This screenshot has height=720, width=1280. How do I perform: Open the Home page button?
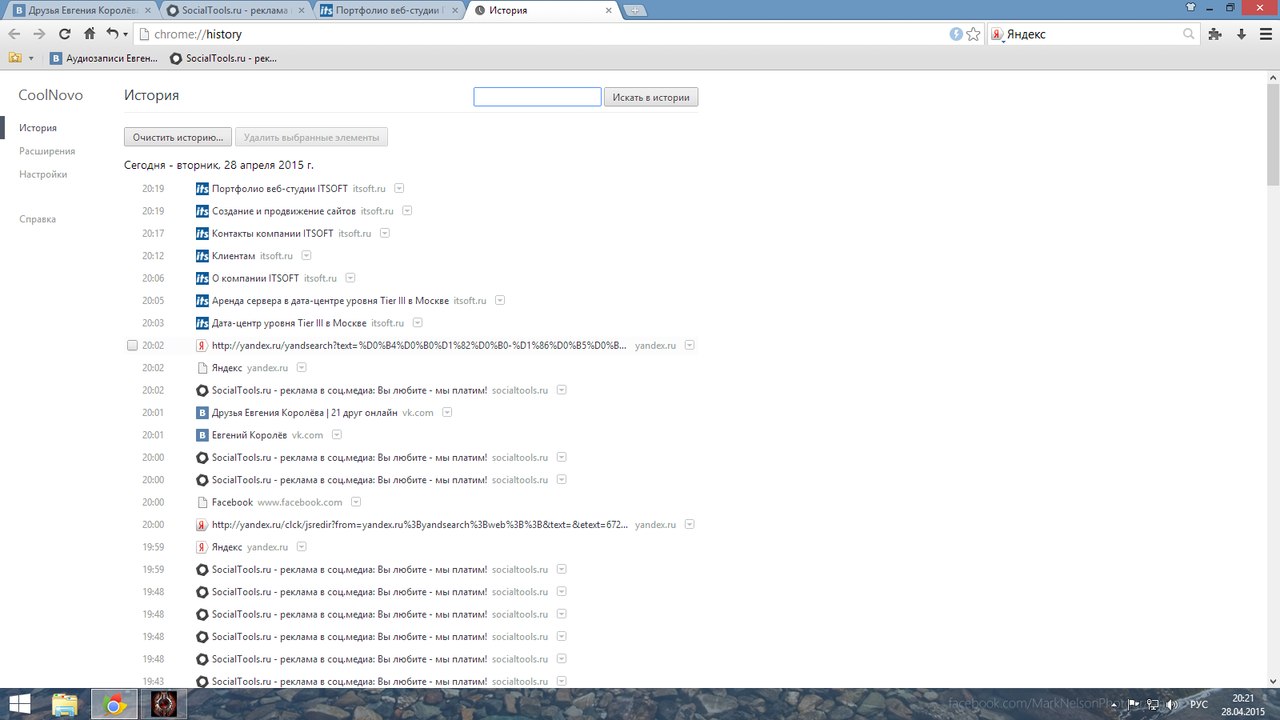tap(89, 34)
